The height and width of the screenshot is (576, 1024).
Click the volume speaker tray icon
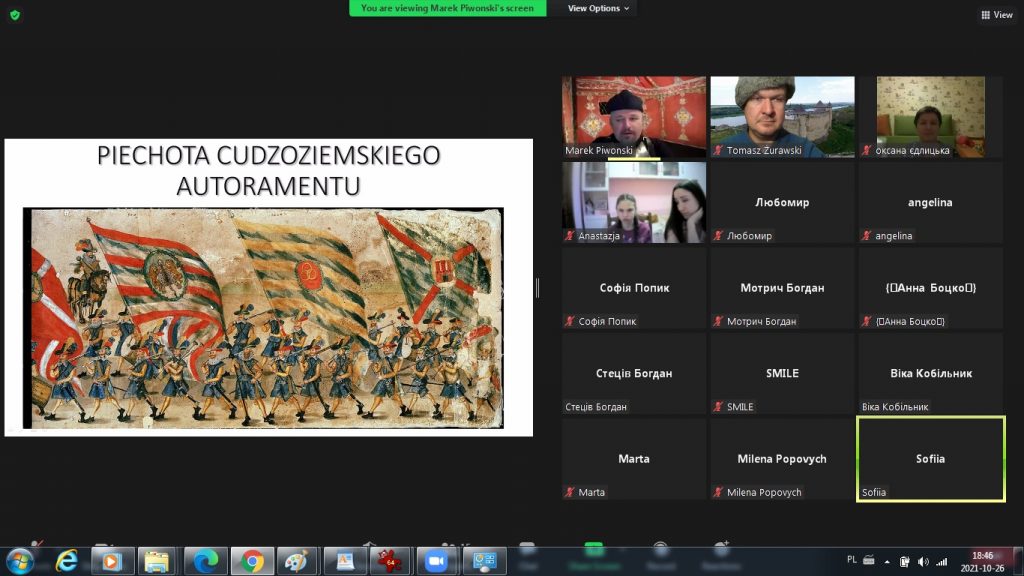922,561
